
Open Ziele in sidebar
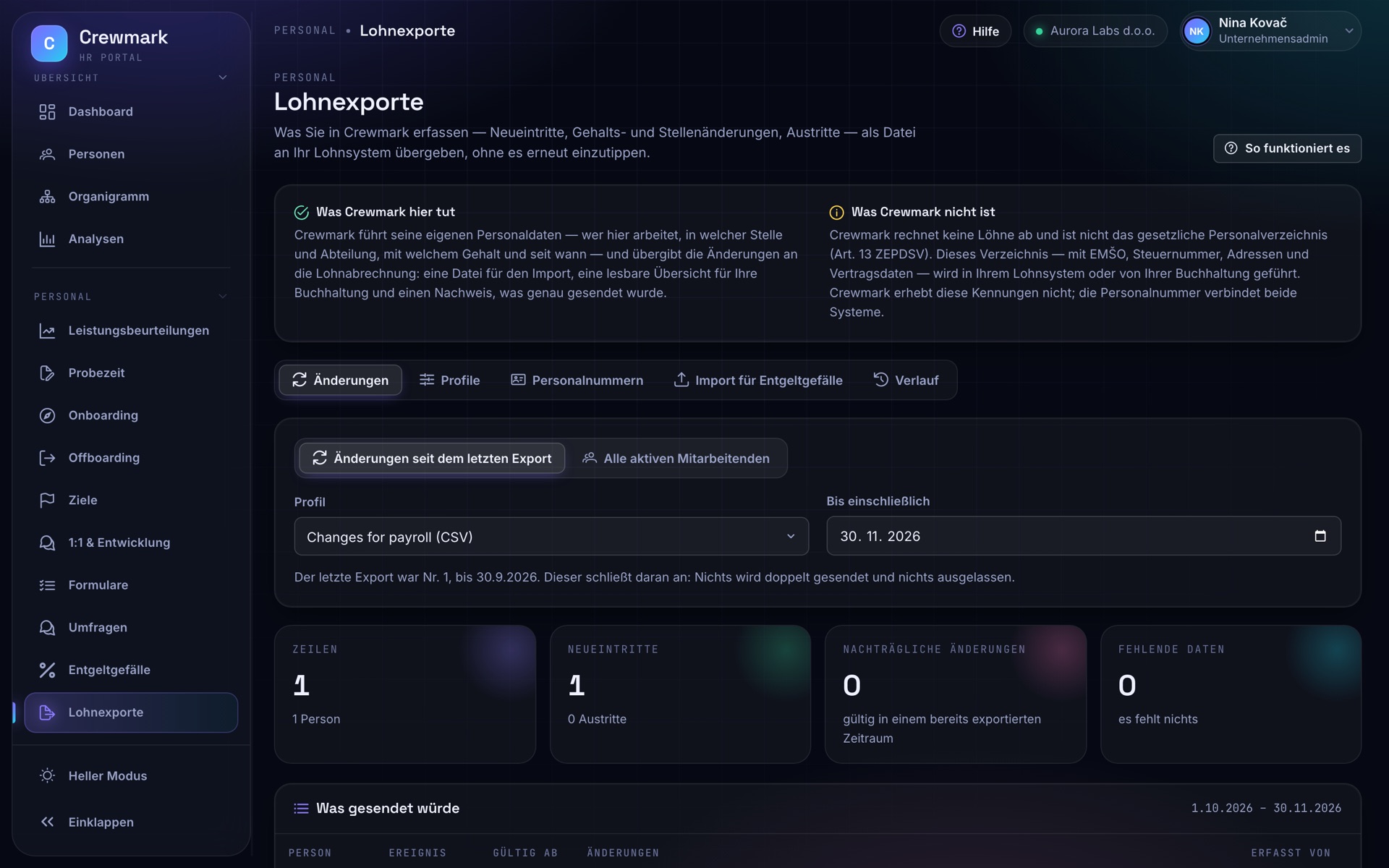coord(131,500)
